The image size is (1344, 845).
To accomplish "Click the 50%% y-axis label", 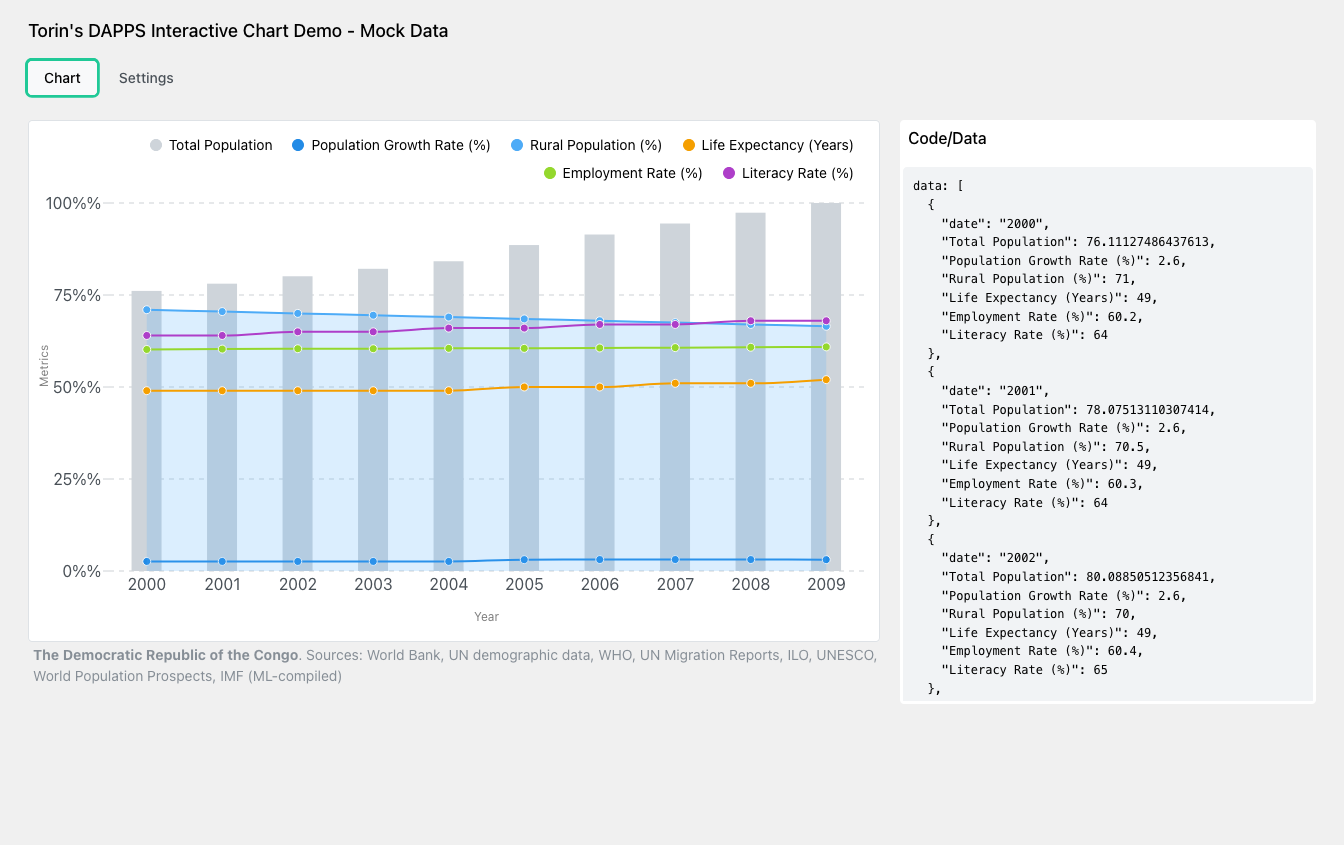I will (x=78, y=387).
